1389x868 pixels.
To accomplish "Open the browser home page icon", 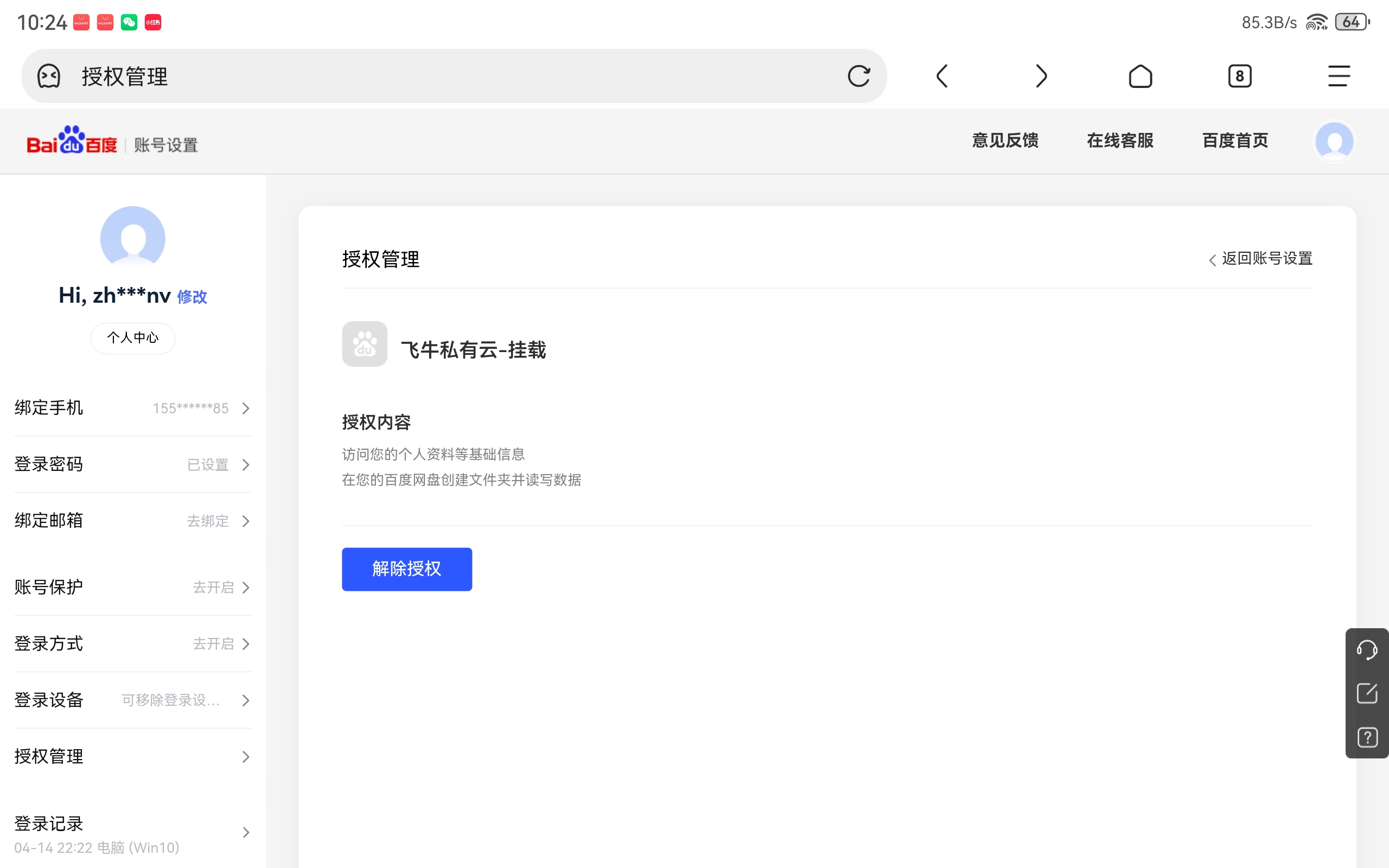I will (x=1140, y=76).
